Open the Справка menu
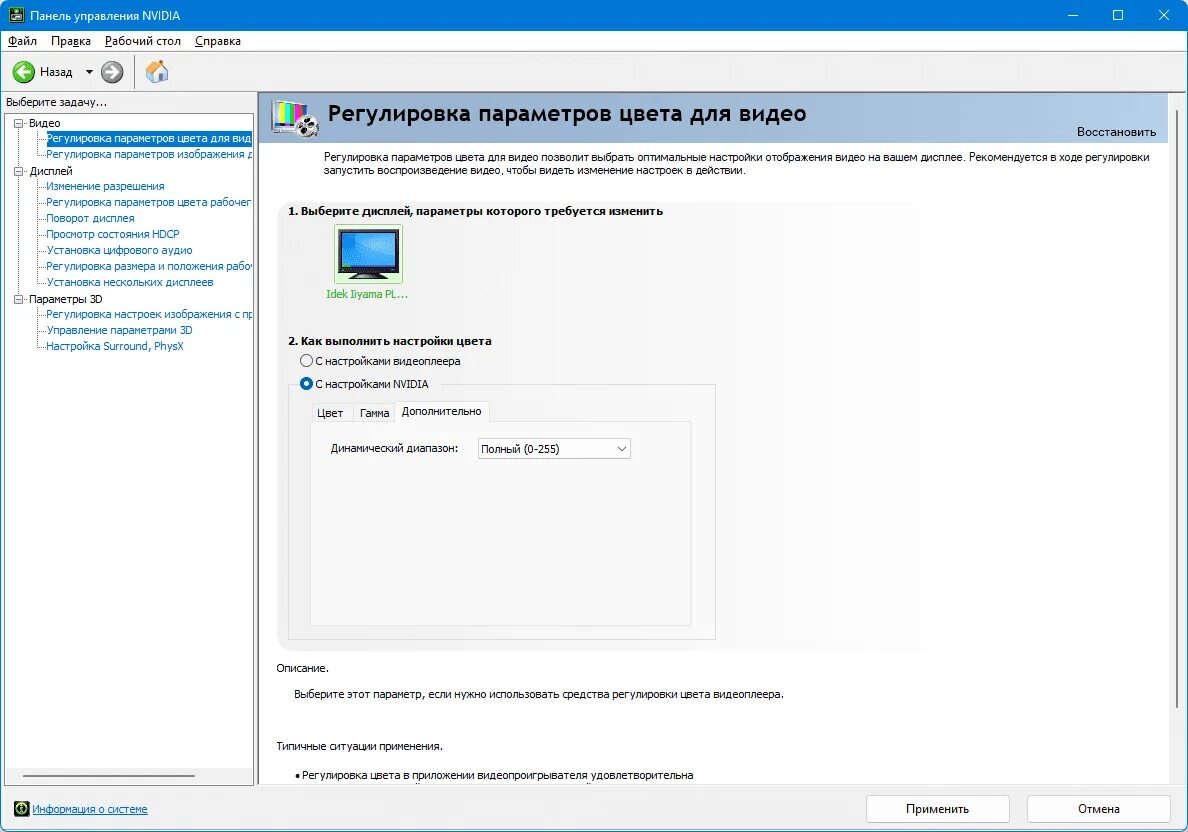Screen dimensions: 1188x832 (x=217, y=41)
